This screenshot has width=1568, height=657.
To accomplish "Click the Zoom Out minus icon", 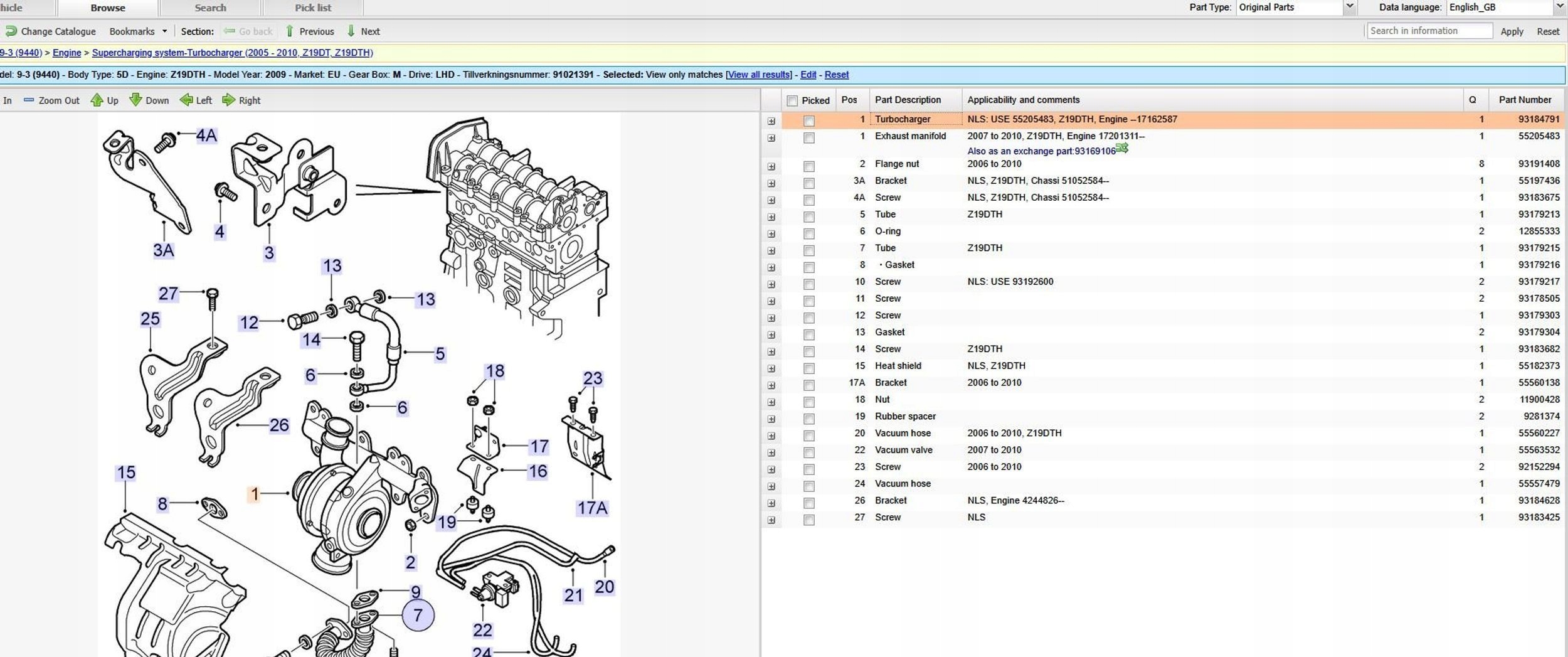I will click(28, 100).
